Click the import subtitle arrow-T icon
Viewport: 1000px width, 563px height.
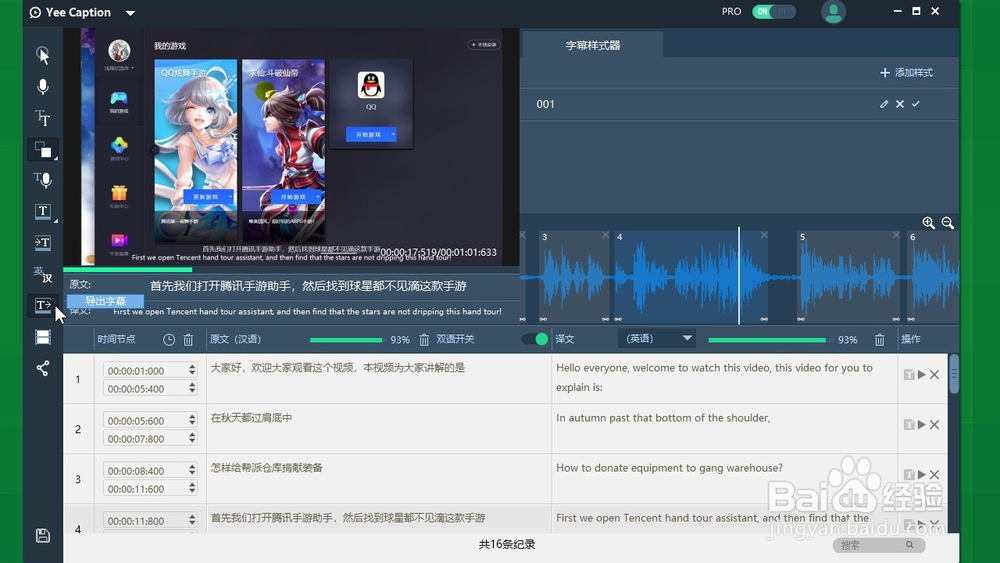pyautogui.click(x=43, y=242)
